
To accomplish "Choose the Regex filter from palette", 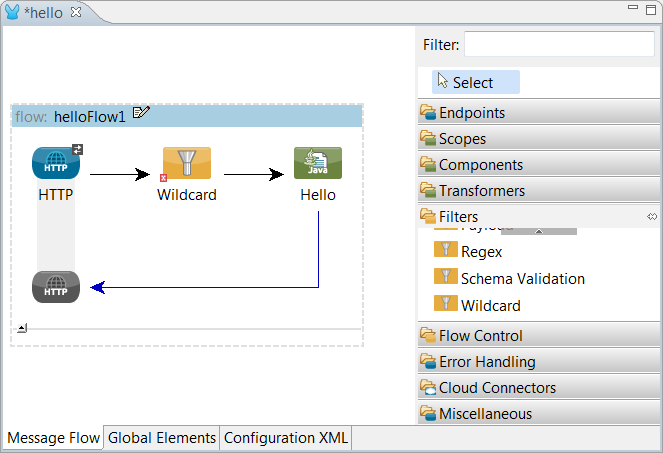I will tap(480, 252).
